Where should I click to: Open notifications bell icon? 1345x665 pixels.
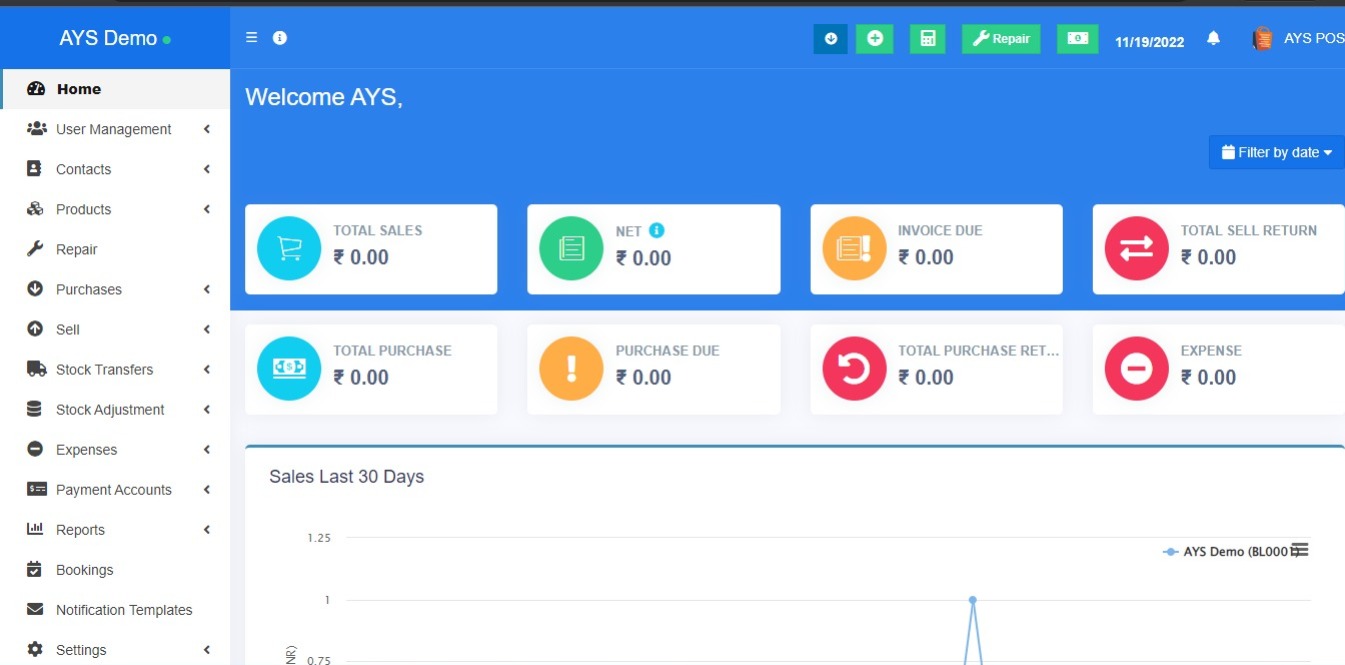[1213, 39]
